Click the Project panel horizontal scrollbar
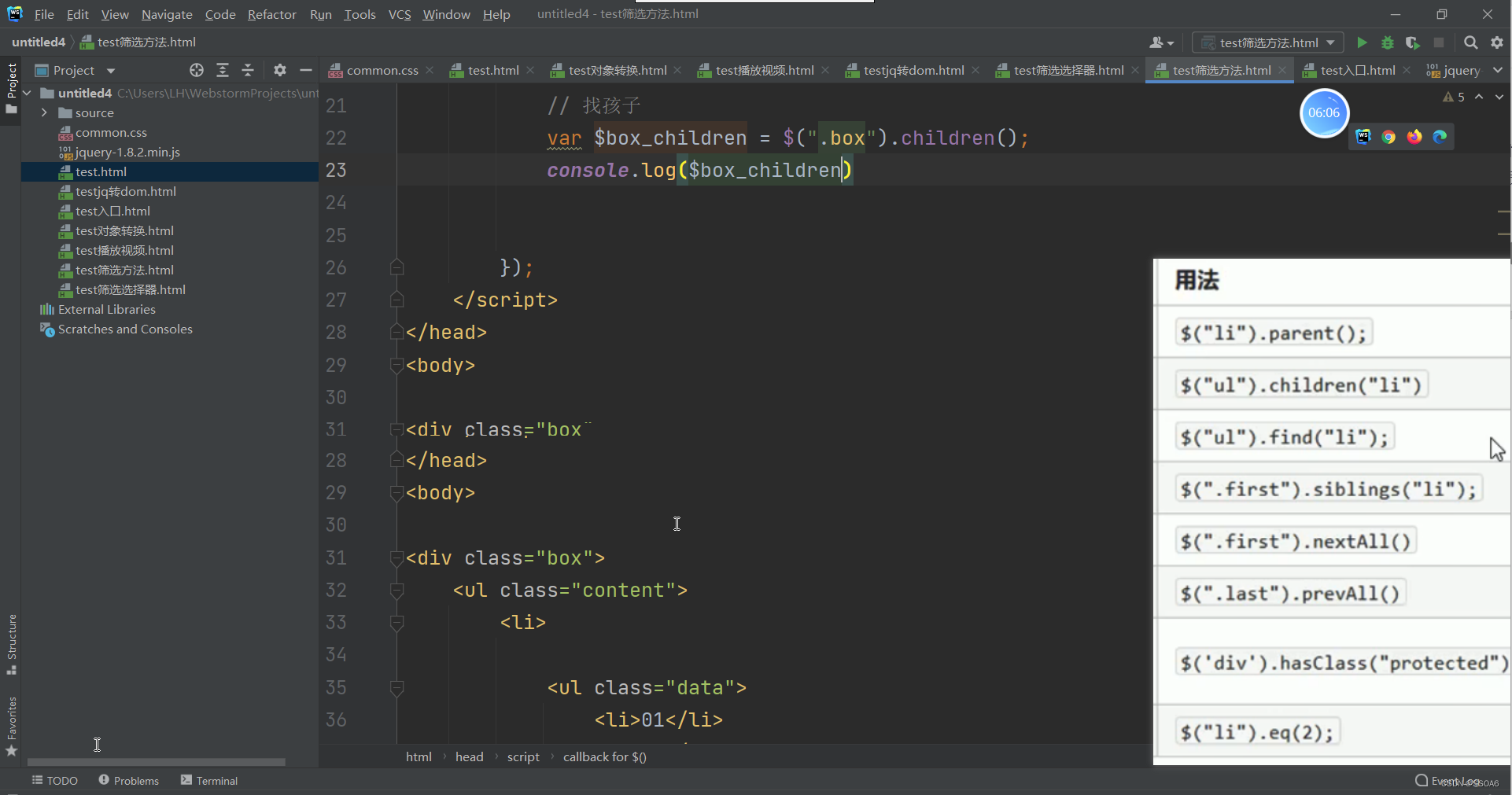 156,761
